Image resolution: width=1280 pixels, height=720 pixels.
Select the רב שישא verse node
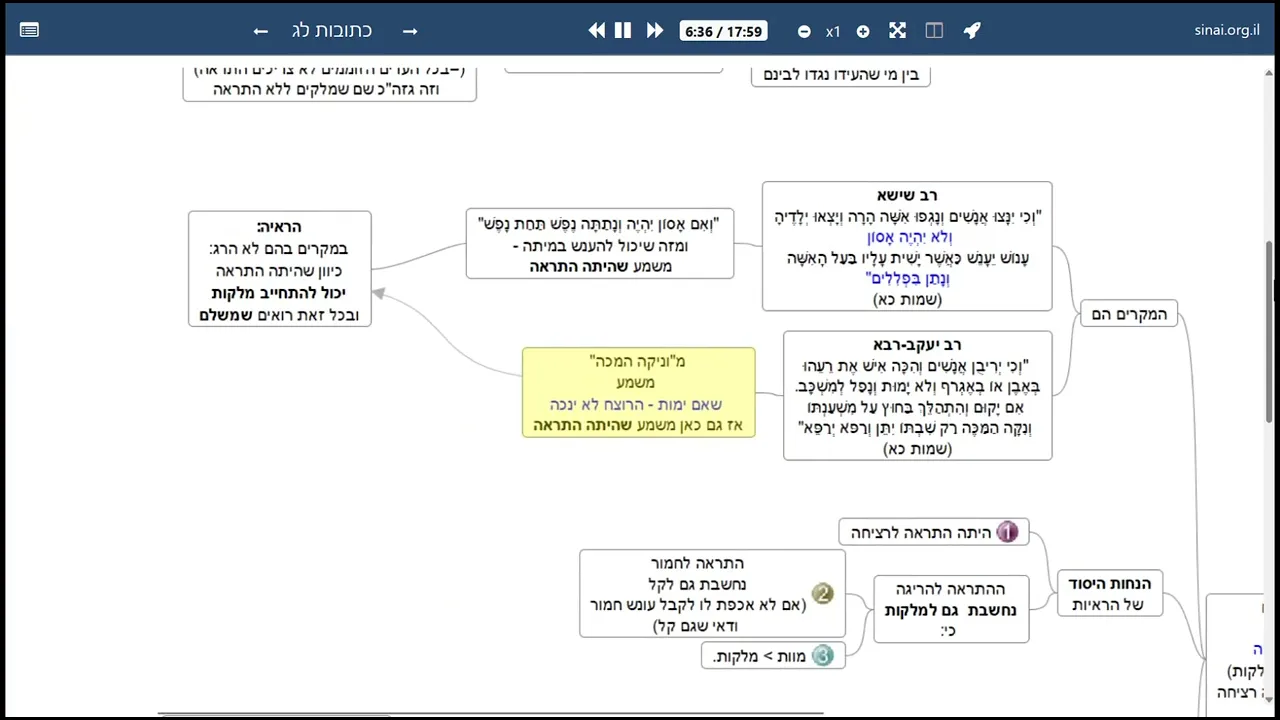906,246
